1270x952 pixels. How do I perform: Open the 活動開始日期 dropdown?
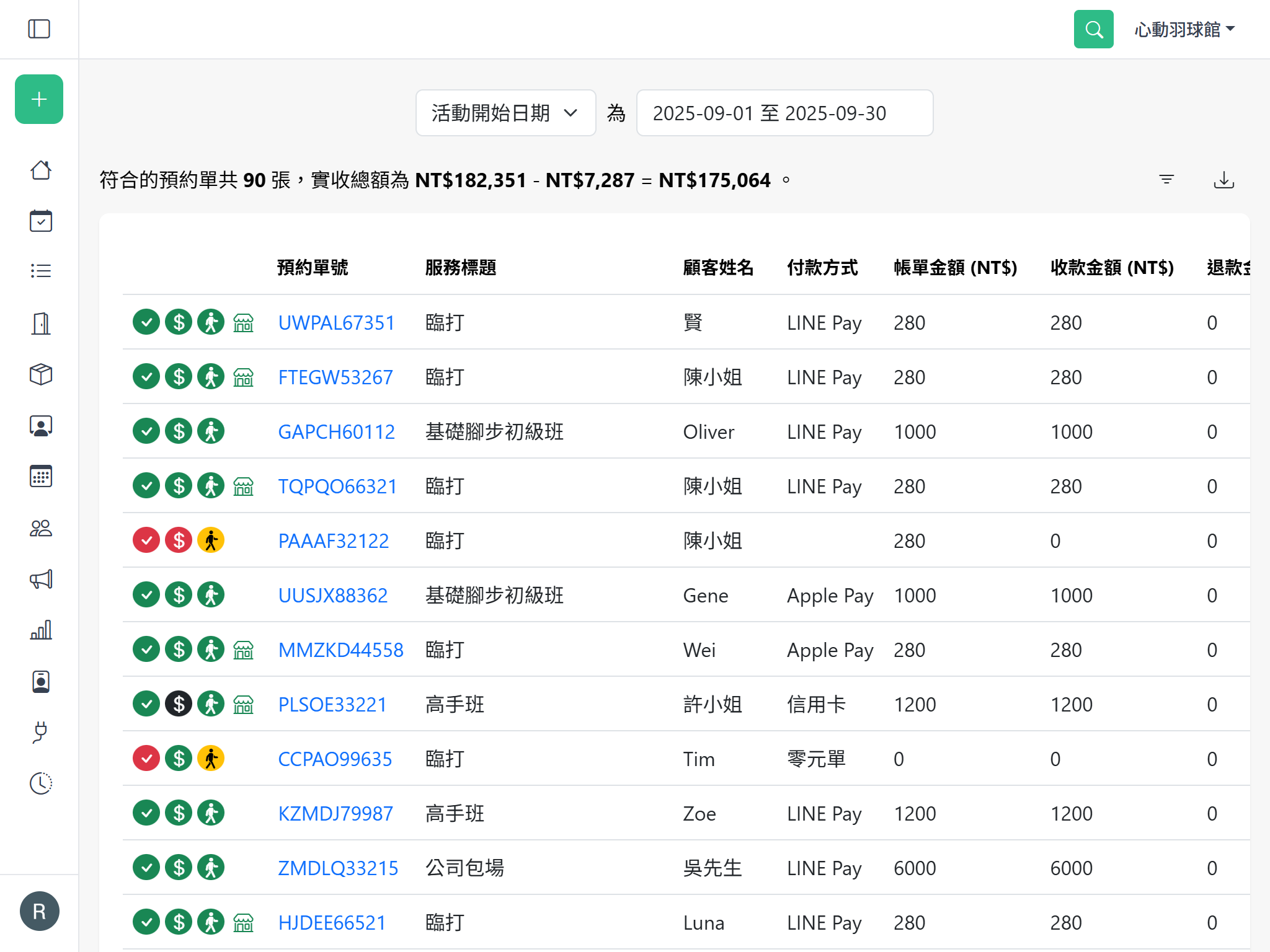506,113
